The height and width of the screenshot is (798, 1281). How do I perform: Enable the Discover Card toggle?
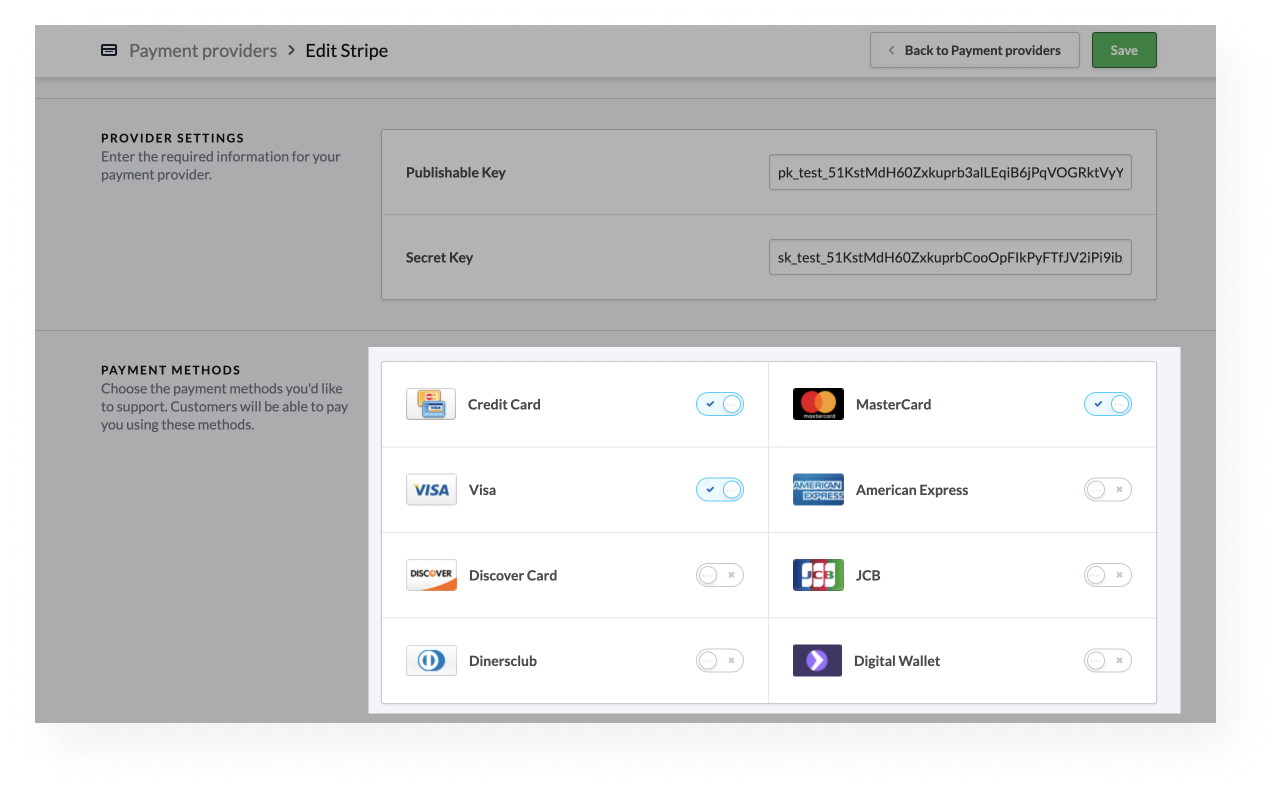coord(720,575)
